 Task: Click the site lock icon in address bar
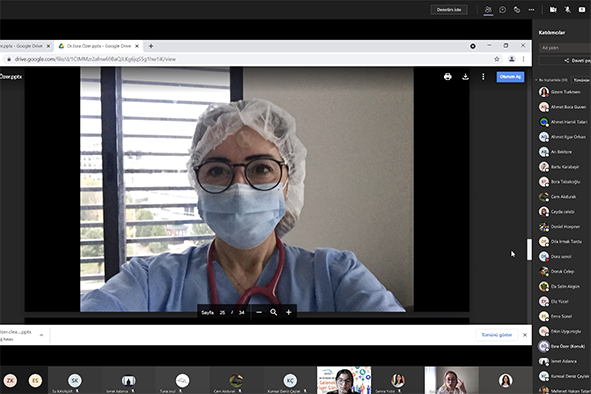tap(9, 59)
